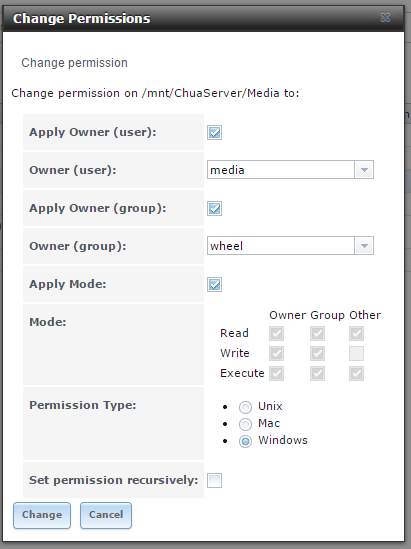Toggle Group Read permission checkbox

tap(318, 333)
